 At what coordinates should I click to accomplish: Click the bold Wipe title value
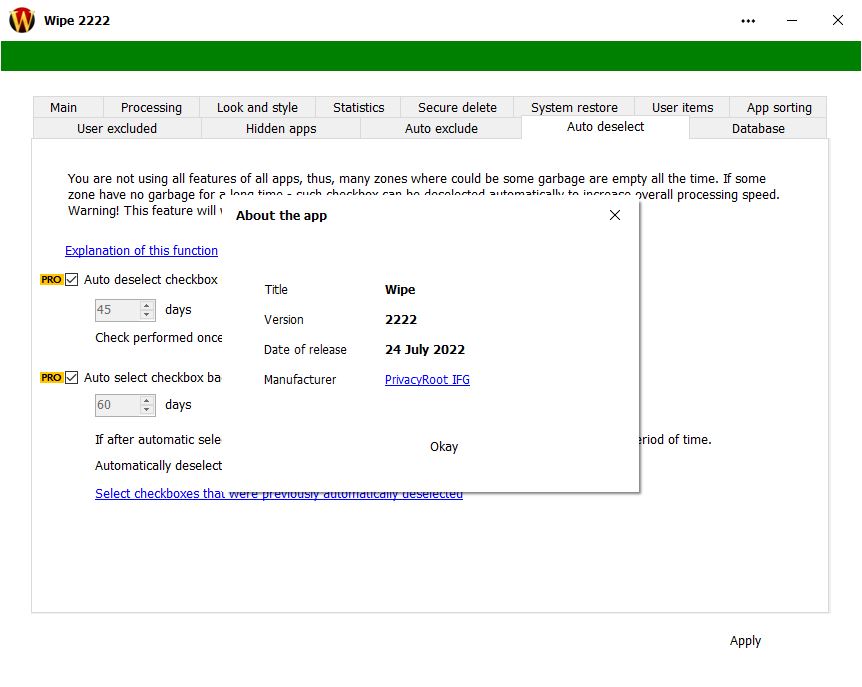(x=400, y=290)
